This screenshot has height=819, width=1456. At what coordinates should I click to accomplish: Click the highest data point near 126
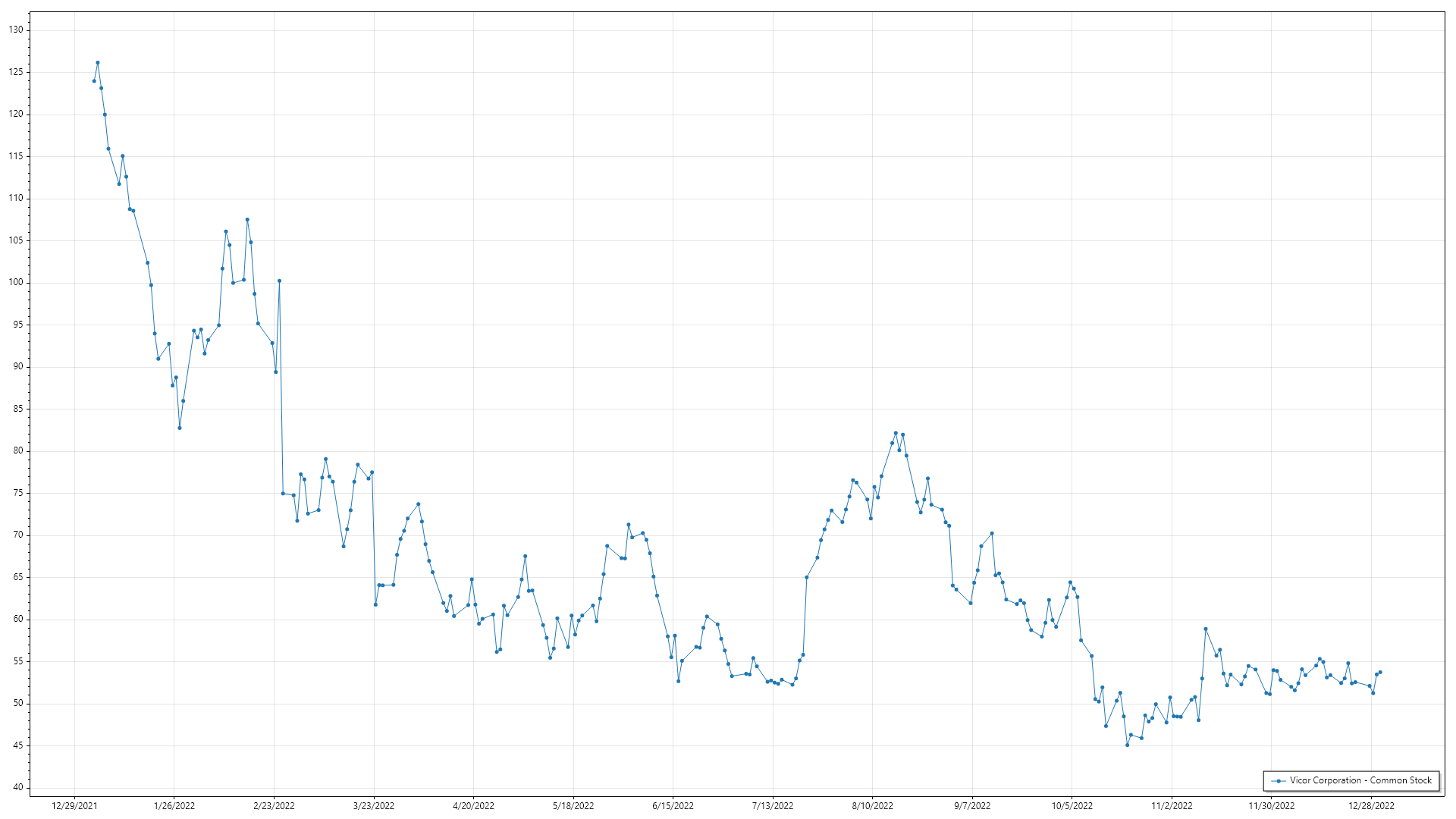[x=98, y=63]
